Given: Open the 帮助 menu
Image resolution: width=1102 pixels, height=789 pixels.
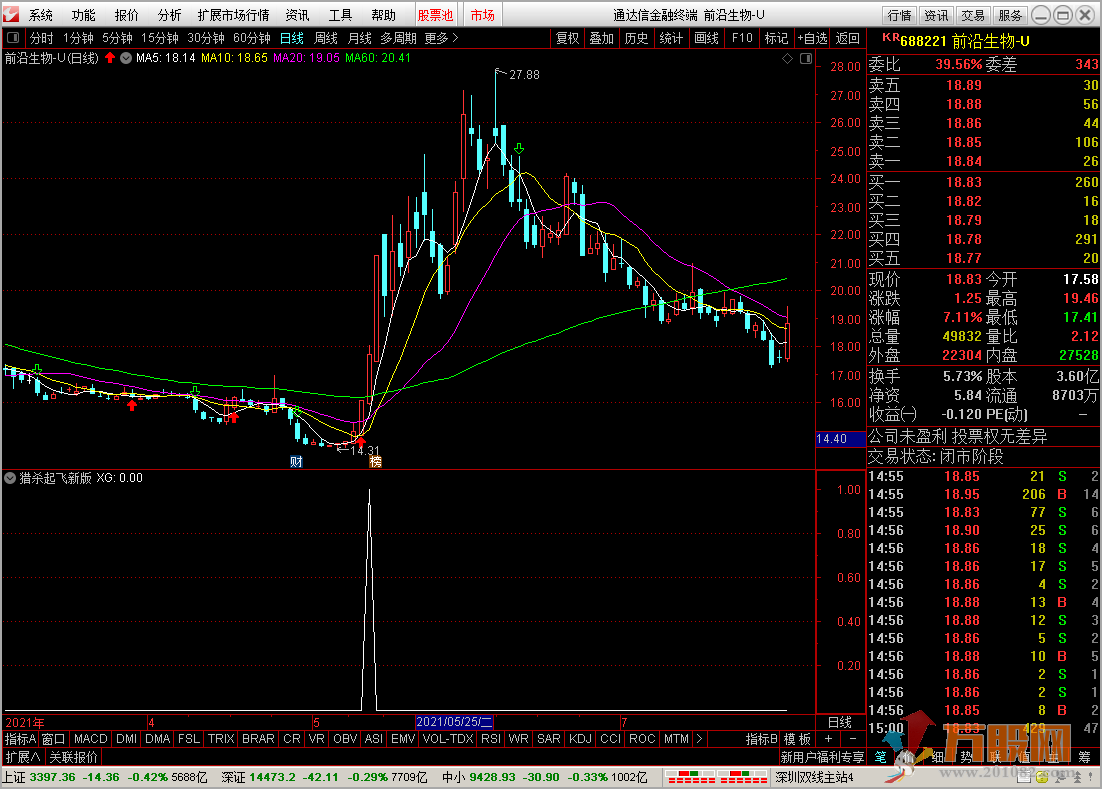Looking at the screenshot, I should point(384,15).
